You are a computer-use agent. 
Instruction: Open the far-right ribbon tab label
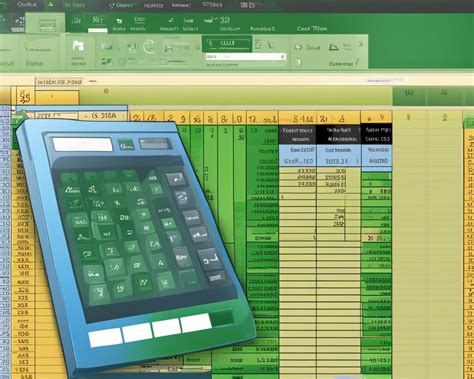point(312,29)
